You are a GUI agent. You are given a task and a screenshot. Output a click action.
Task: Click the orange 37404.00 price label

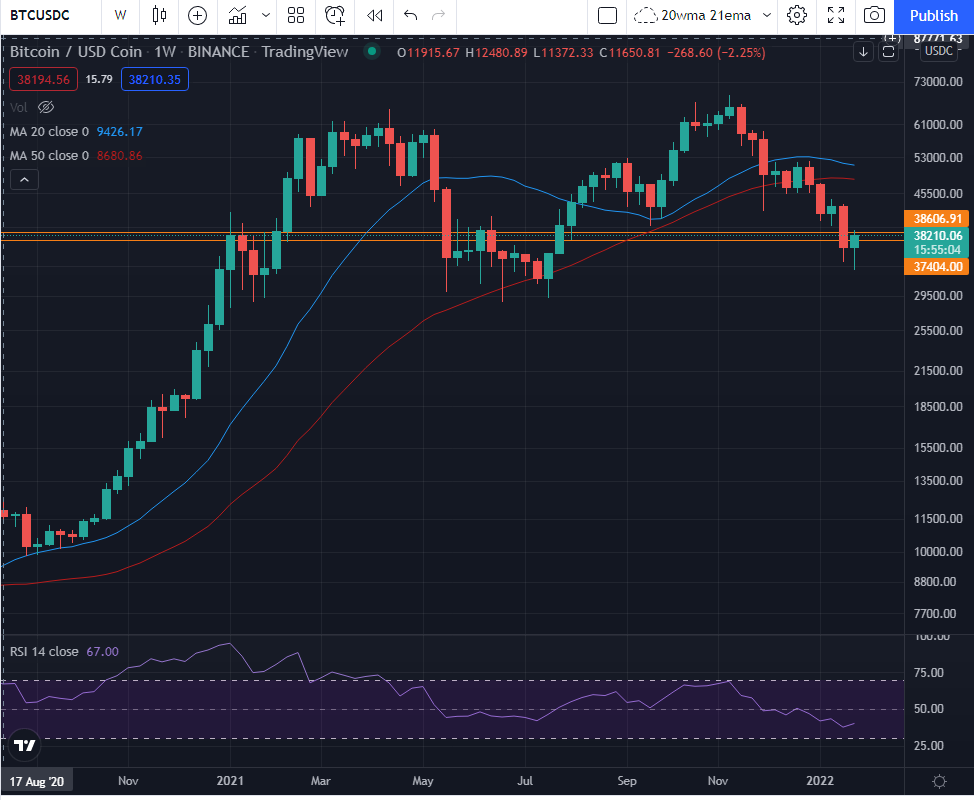[x=937, y=267]
